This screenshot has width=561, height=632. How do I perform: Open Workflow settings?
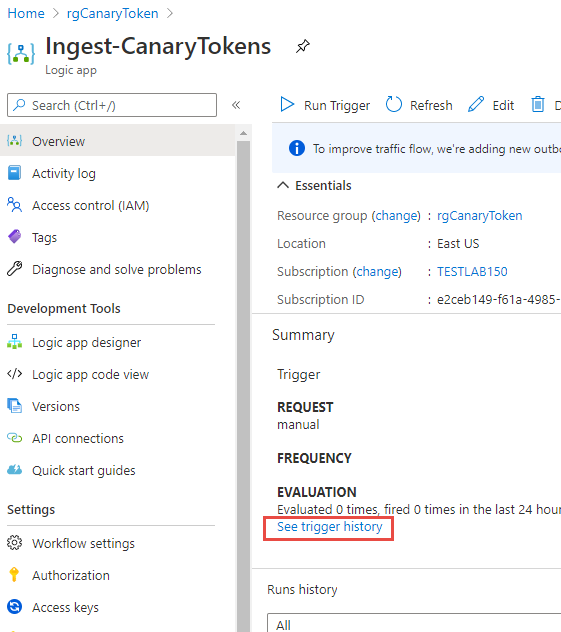[x=117, y=543]
